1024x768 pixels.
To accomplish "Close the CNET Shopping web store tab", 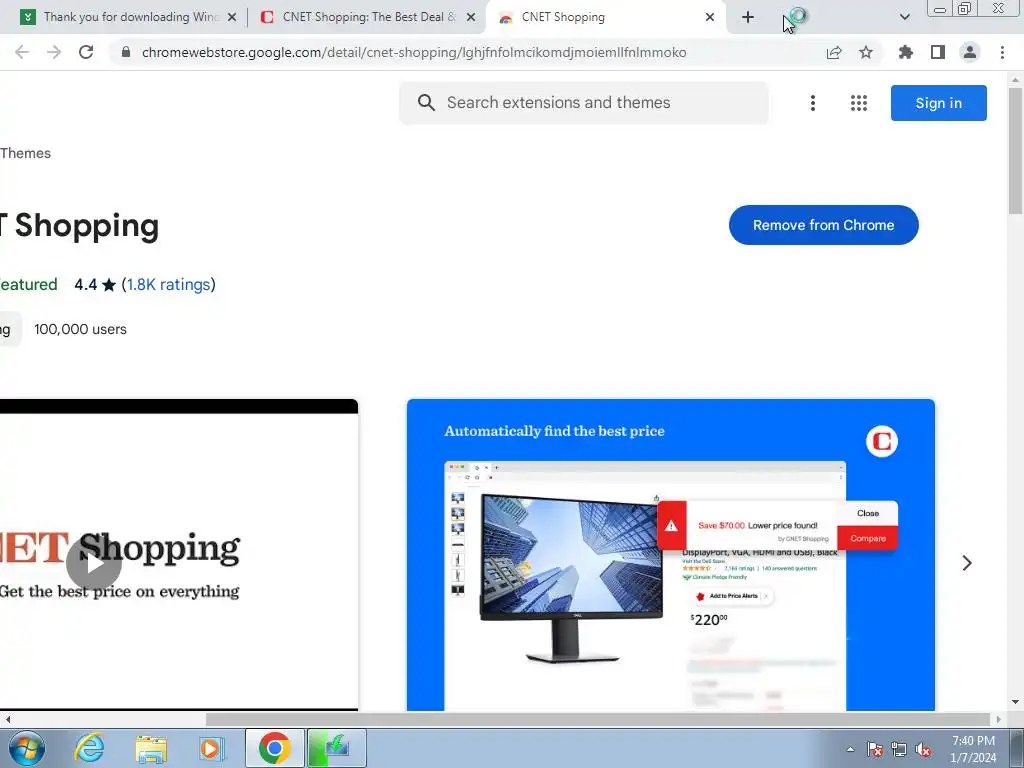I will [x=710, y=17].
